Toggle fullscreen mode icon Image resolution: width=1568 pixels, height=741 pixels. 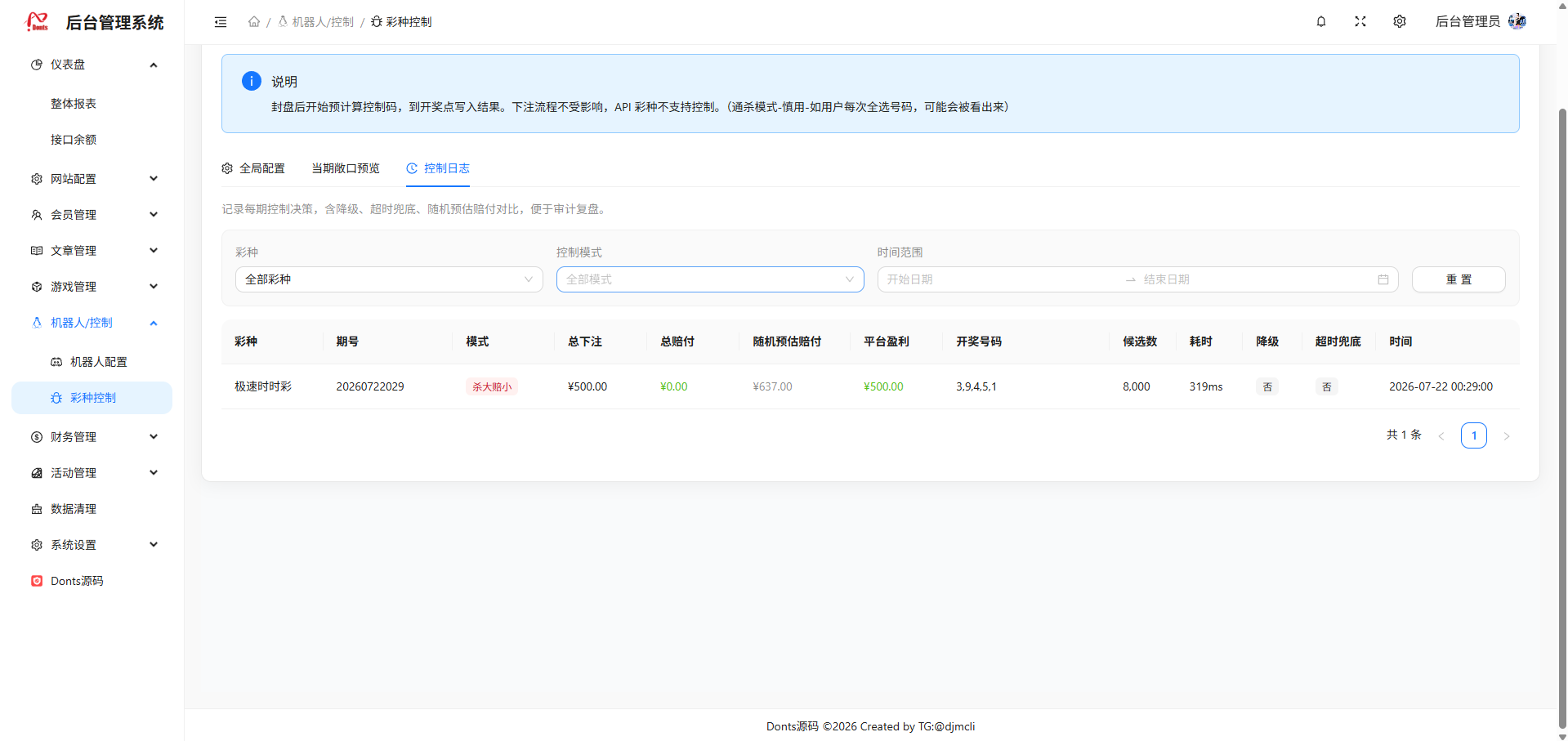click(1360, 21)
